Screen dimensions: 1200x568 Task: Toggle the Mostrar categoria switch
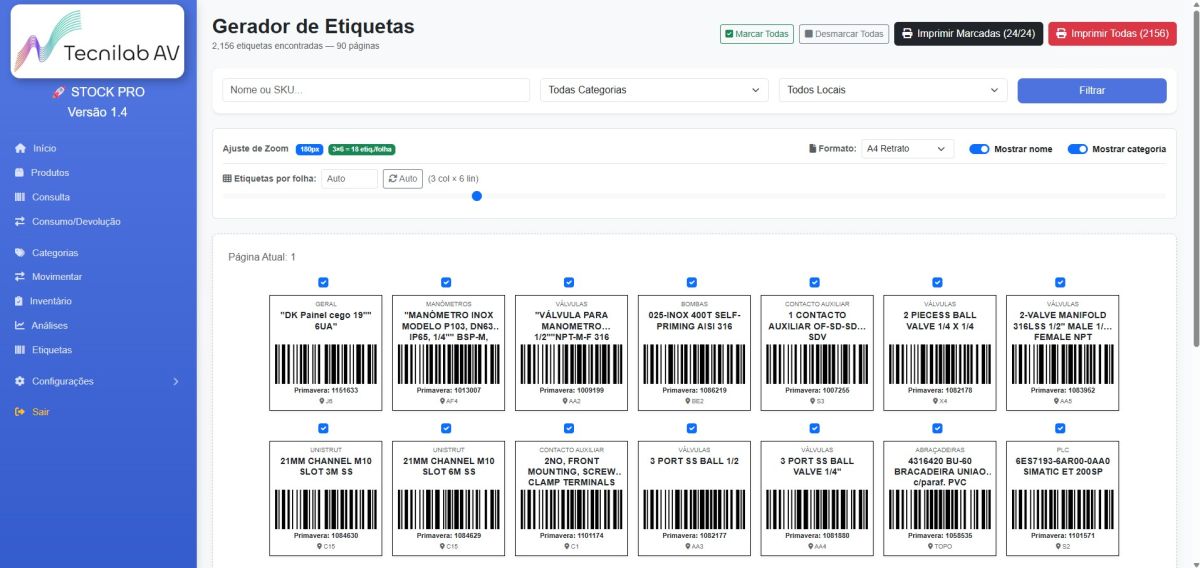point(1077,149)
